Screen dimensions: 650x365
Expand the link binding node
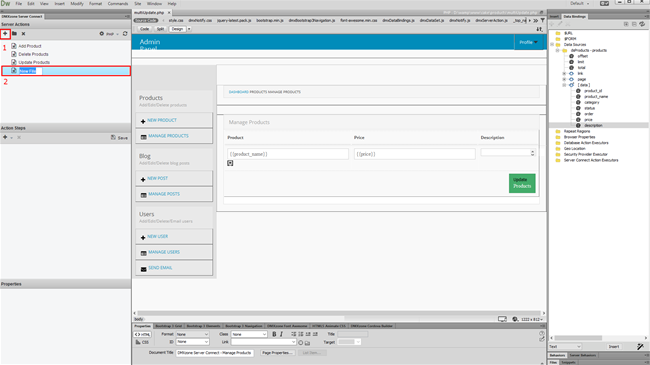click(x=564, y=73)
